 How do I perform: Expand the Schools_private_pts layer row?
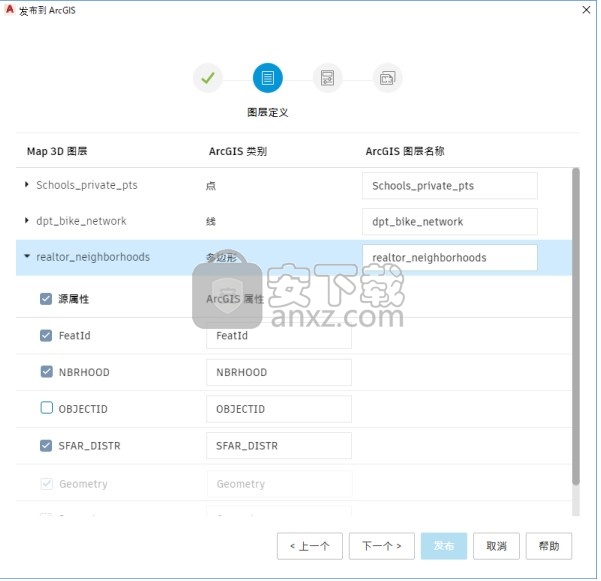click(26, 184)
